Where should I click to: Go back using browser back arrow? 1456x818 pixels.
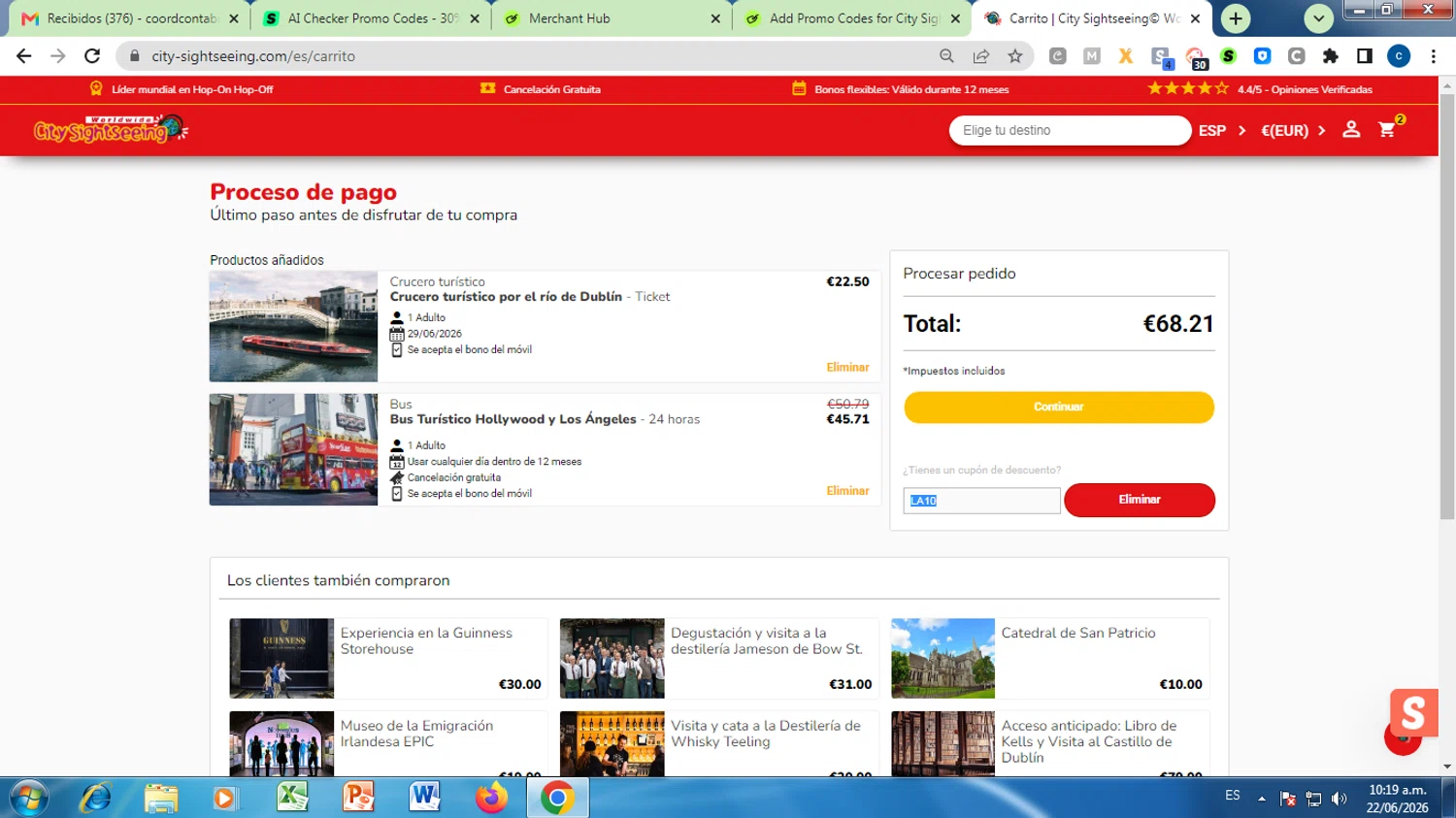coord(24,56)
